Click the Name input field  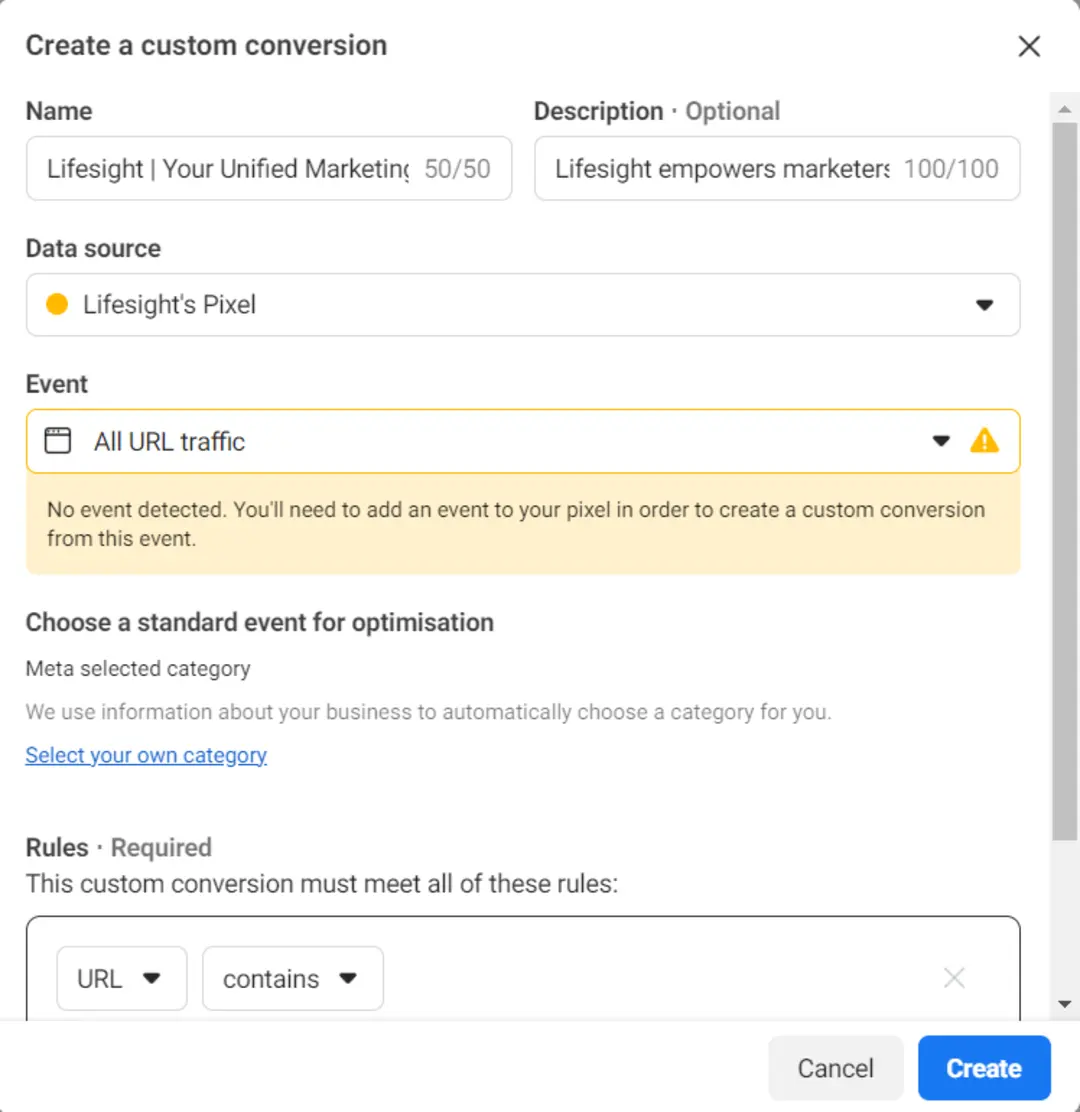[269, 168]
